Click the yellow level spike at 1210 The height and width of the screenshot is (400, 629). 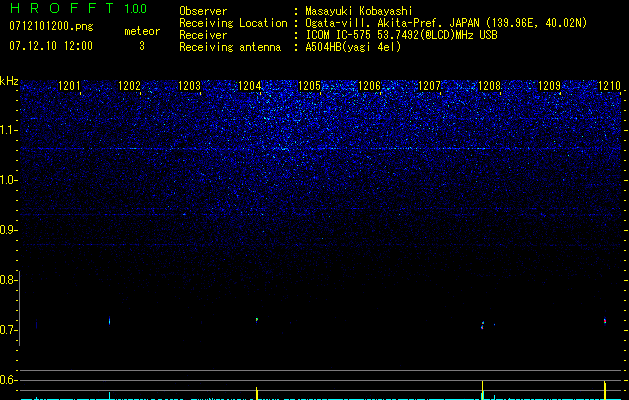[605, 390]
